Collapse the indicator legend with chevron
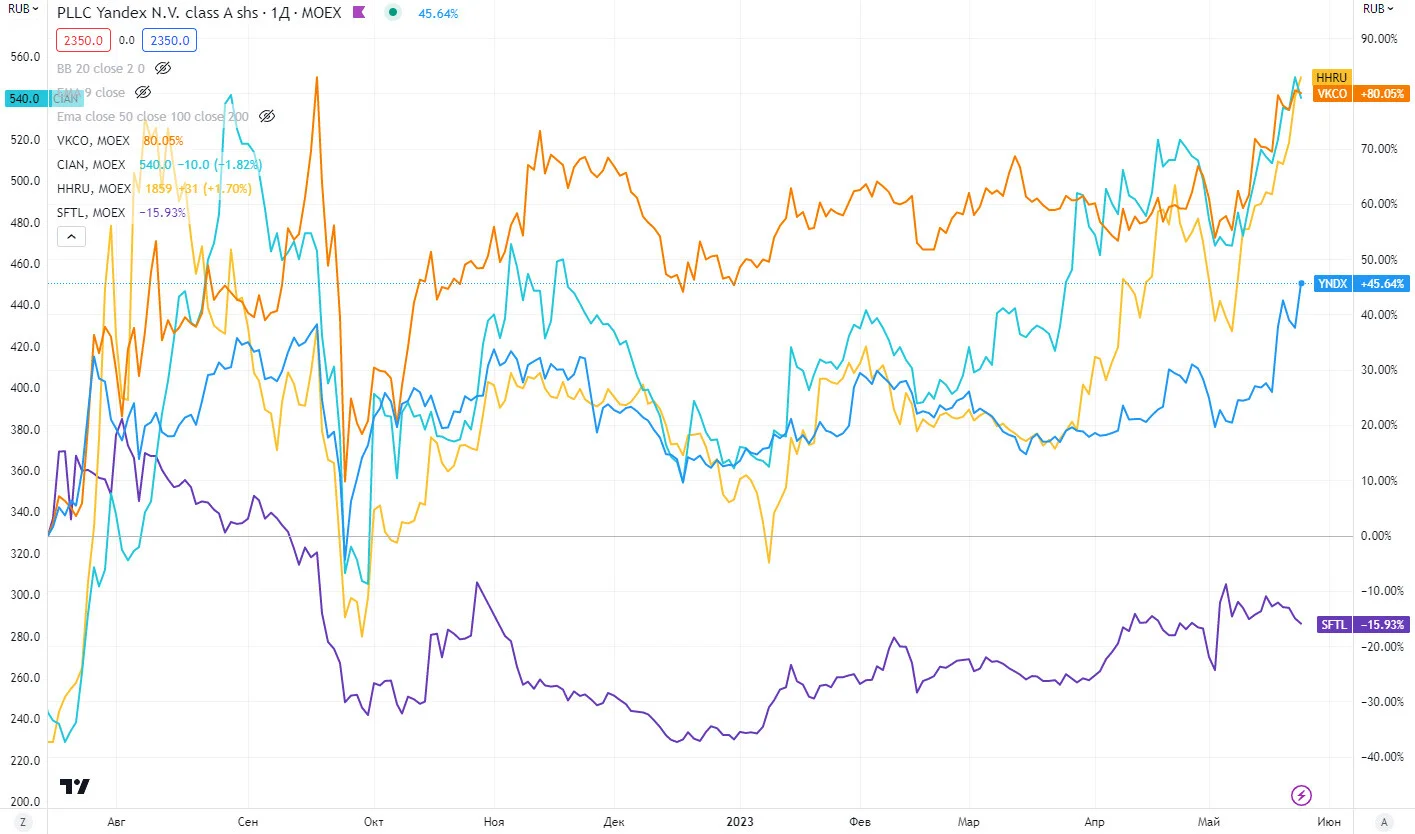 pos(71,236)
